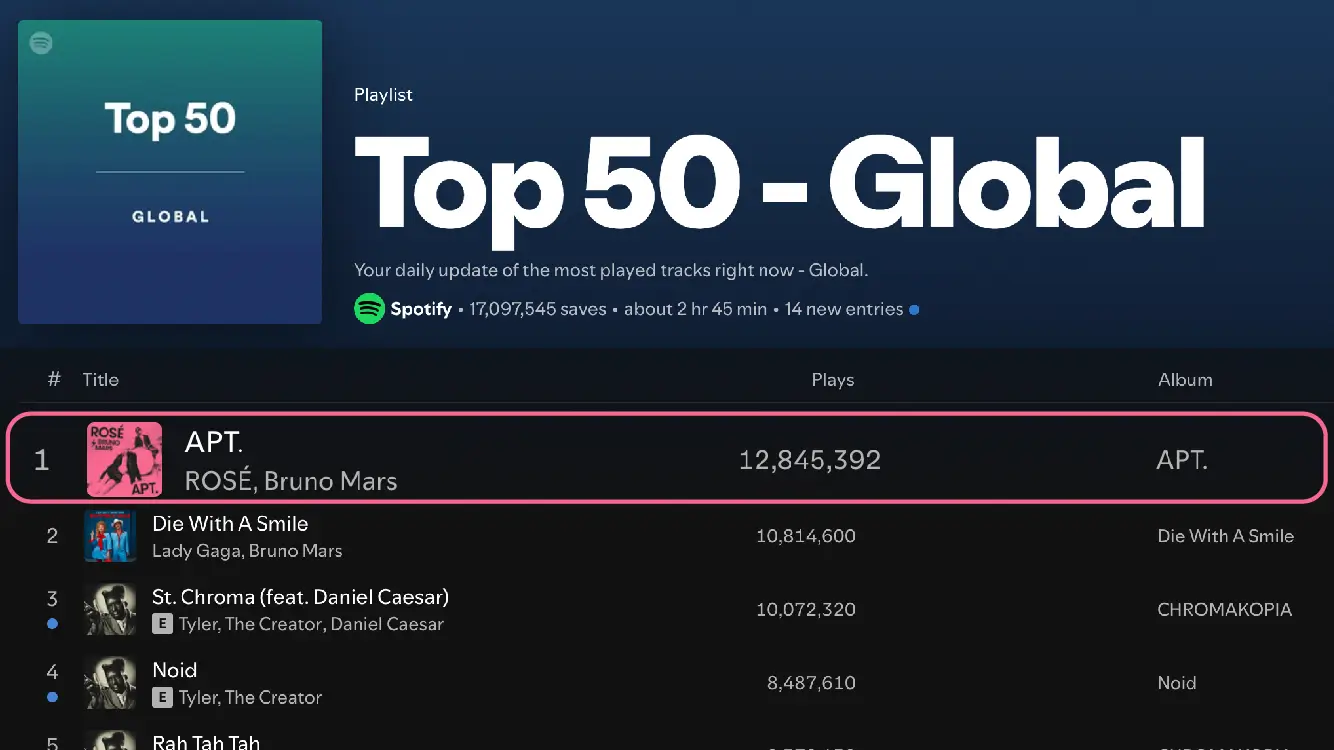Viewport: 1334px width, 750px height.
Task: Click St. Chroma (feat. Daniel Caesar) title
Action: 300,597
